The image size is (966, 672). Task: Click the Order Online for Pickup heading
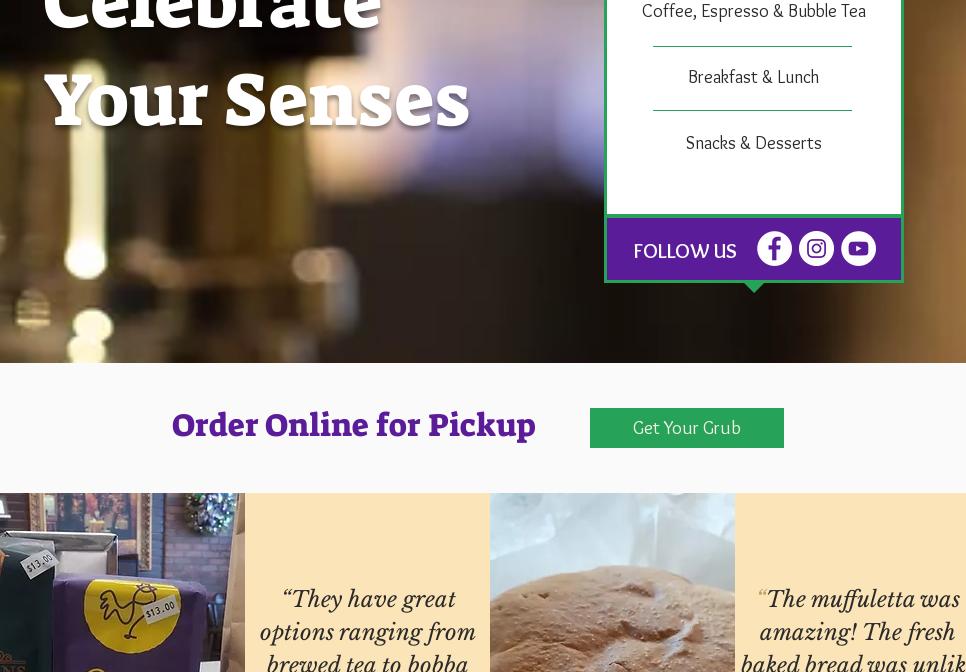[x=354, y=425]
